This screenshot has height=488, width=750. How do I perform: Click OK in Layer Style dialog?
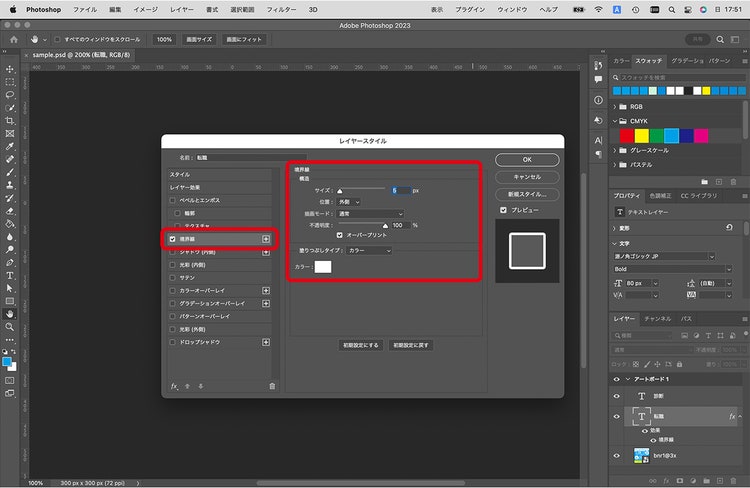527,160
